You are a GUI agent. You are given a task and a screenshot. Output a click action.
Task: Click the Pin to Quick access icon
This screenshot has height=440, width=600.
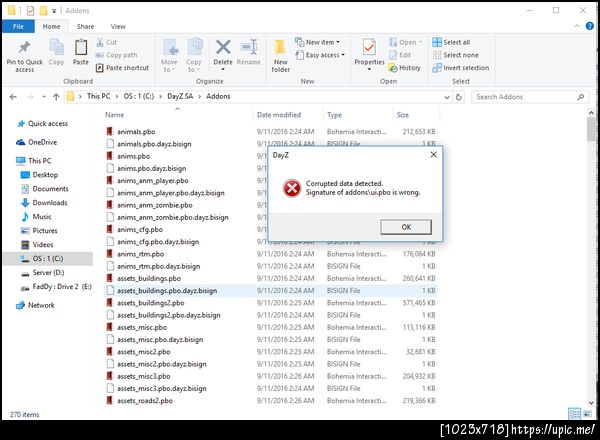pos(24,47)
